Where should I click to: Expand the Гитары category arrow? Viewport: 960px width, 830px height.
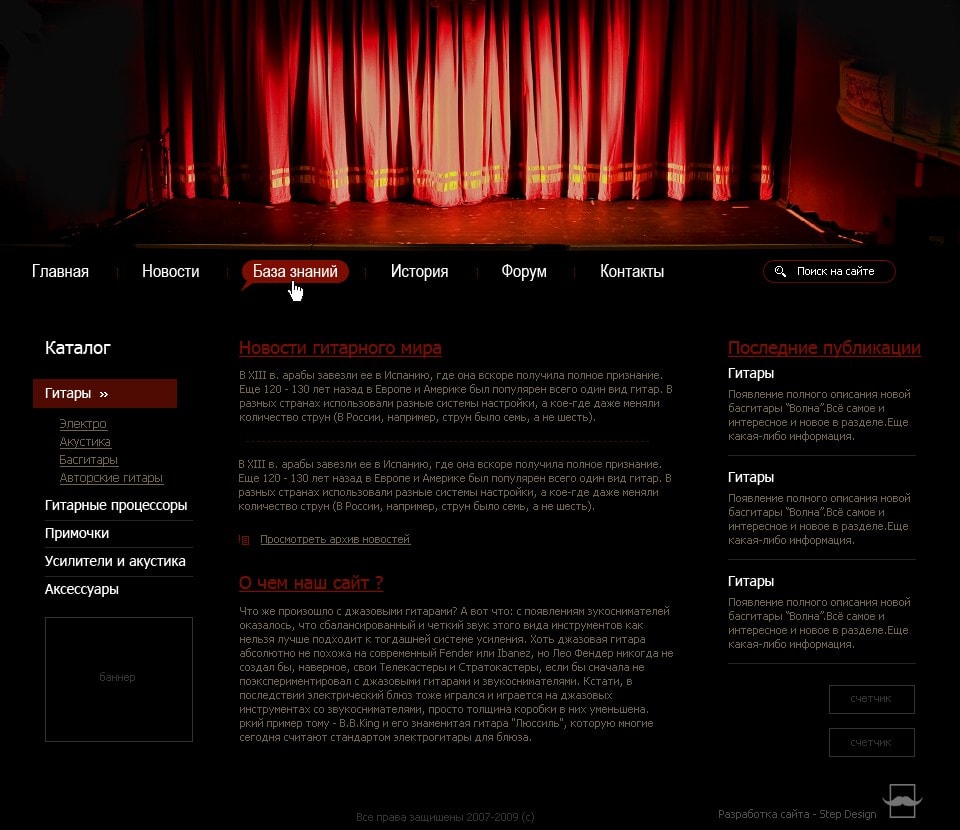pos(103,394)
